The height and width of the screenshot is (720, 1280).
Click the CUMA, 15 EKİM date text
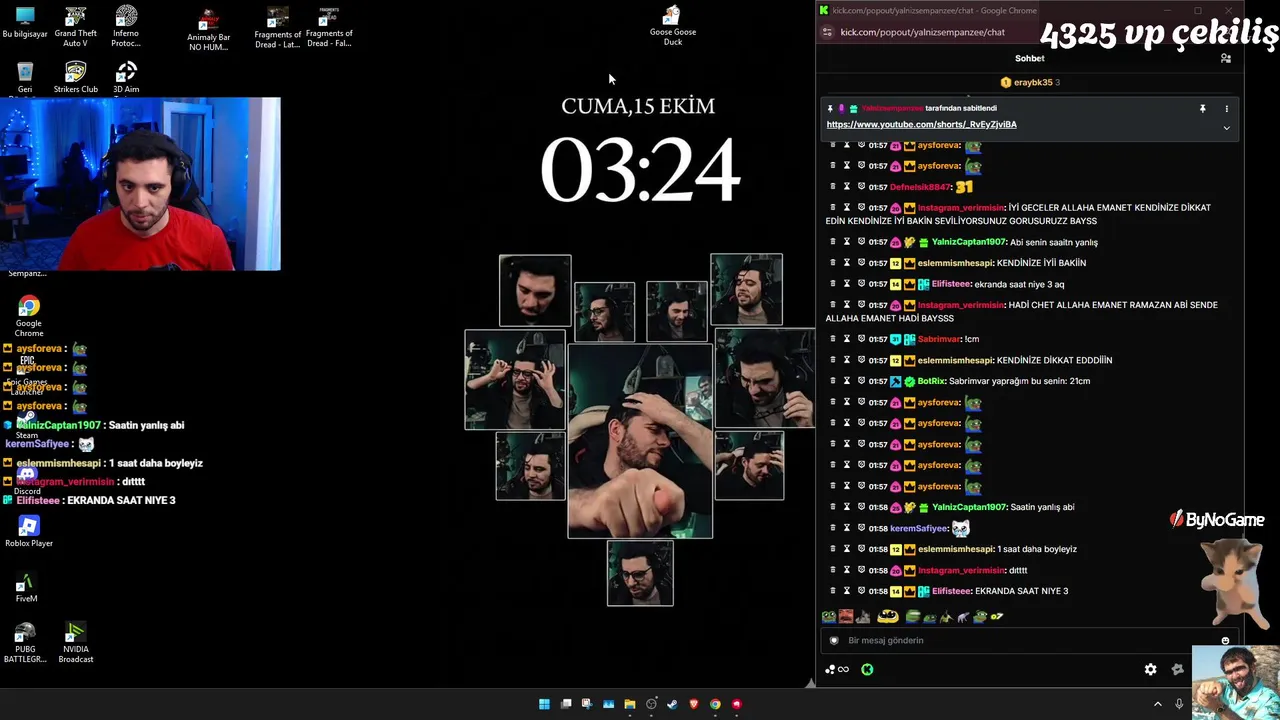coord(638,106)
